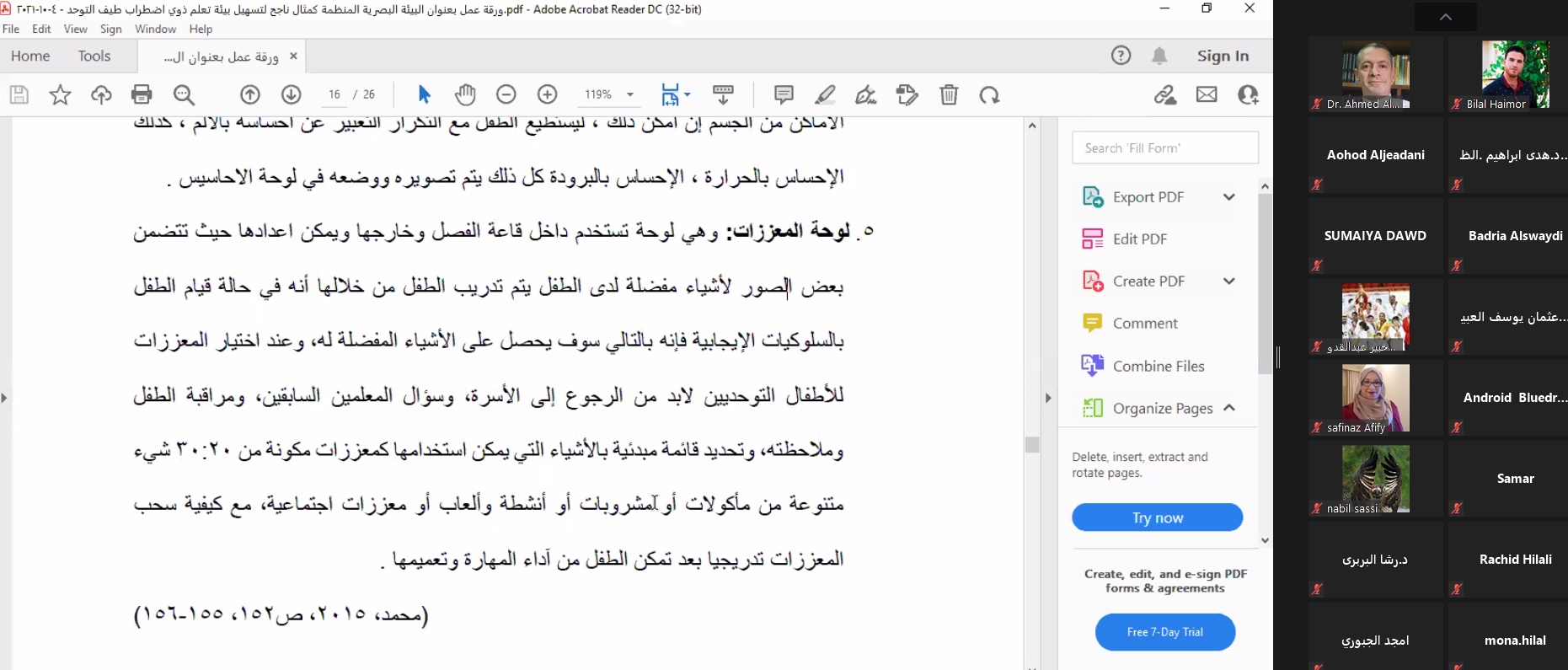Expand Export PDF options chevron
The image size is (1568, 670).
(1229, 197)
